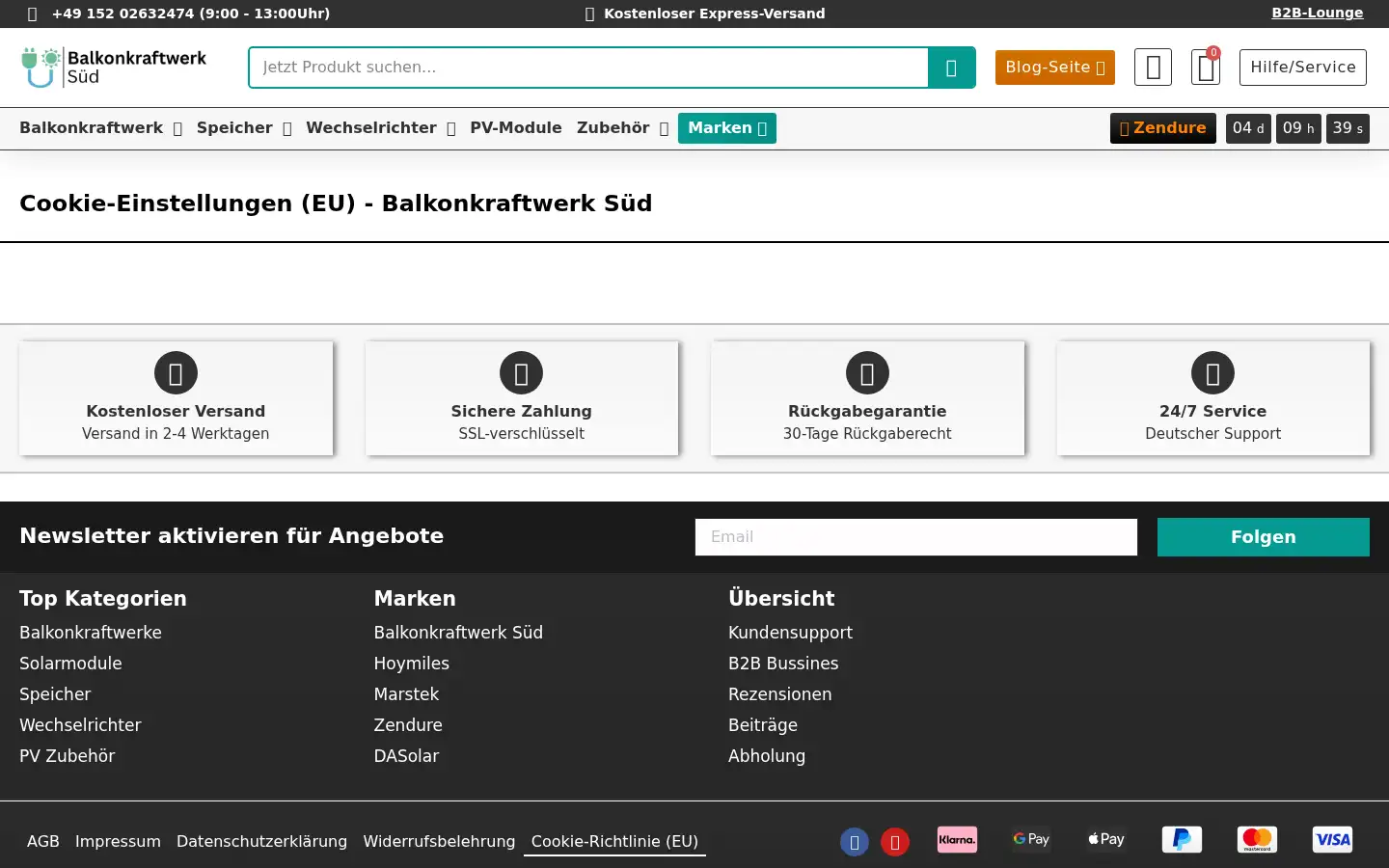The height and width of the screenshot is (868, 1389).
Task: Open footer link PV Zubehör
Action: (x=67, y=756)
